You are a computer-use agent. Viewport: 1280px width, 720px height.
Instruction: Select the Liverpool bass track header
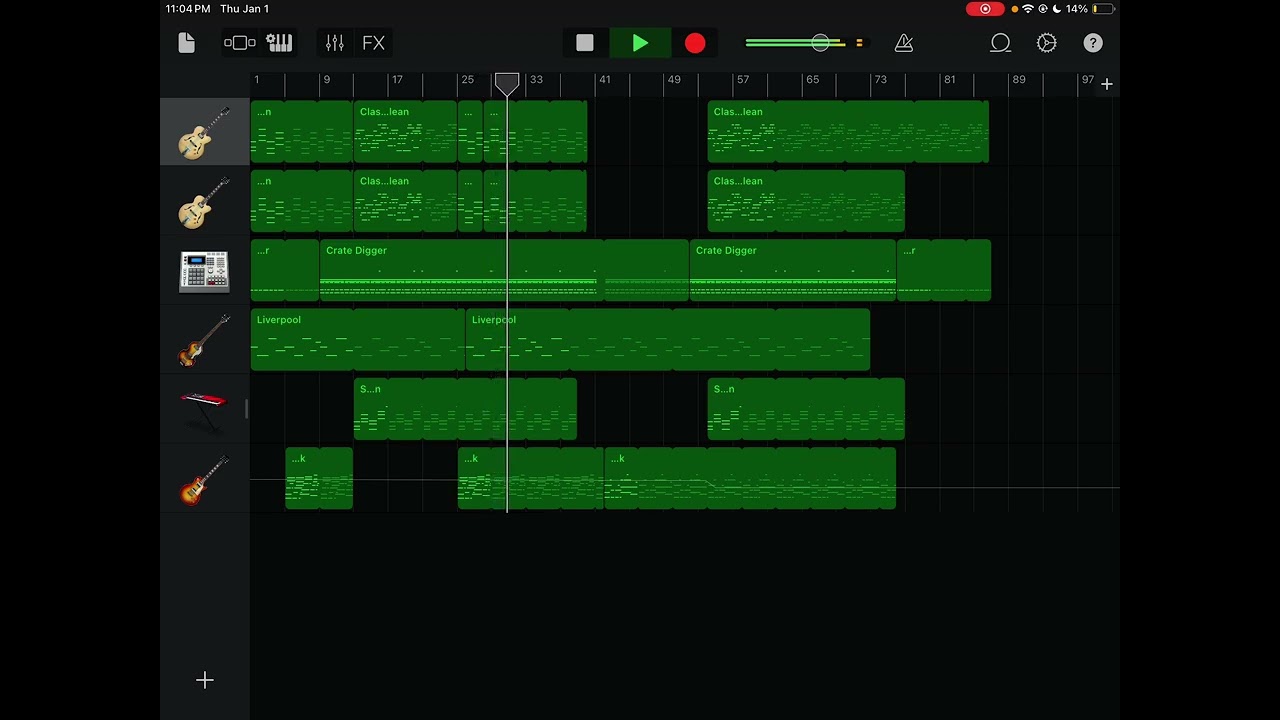point(205,339)
